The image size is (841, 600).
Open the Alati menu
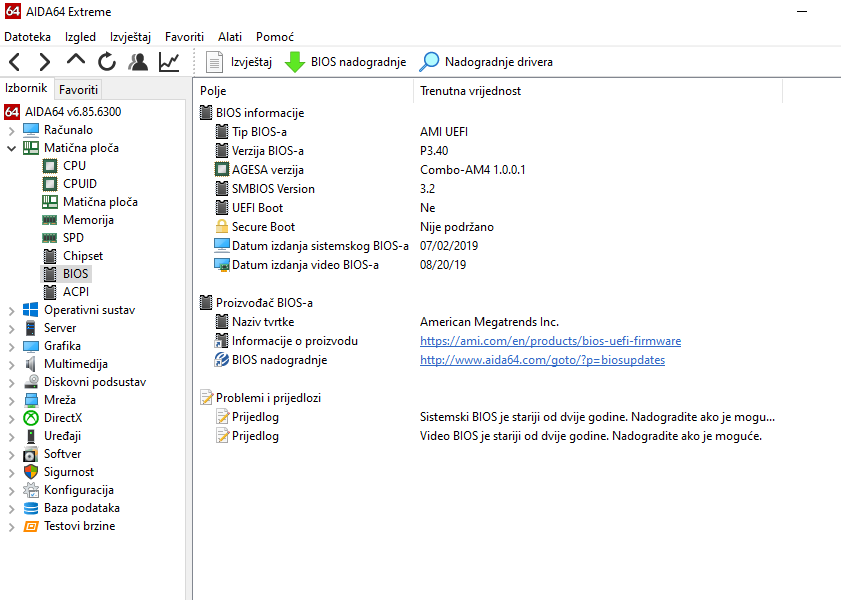pos(230,37)
